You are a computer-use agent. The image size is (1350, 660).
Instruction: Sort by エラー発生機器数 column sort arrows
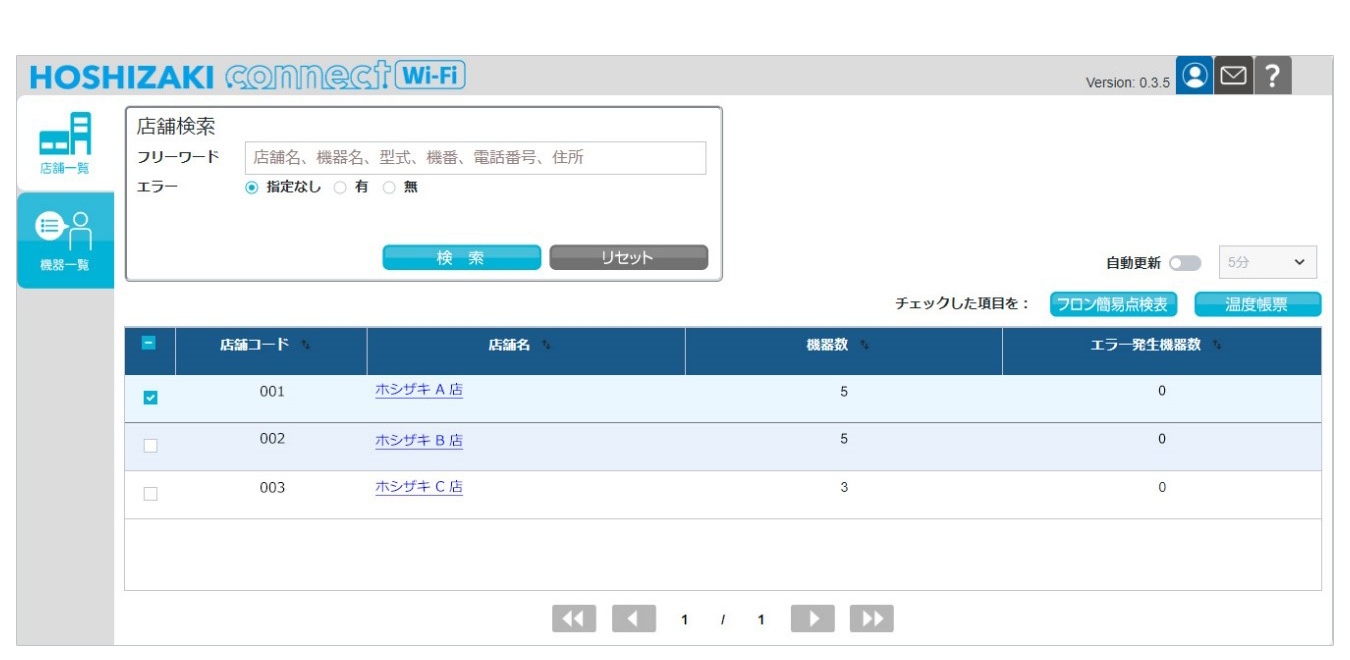coord(1217,345)
